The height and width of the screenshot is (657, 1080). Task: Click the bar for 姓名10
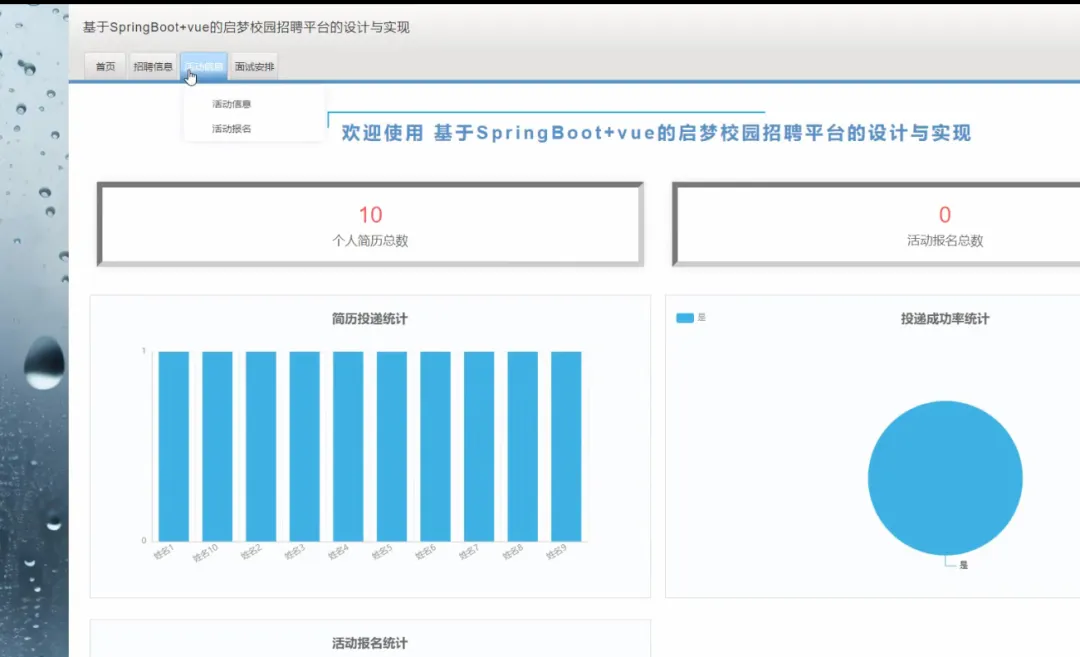(217, 446)
